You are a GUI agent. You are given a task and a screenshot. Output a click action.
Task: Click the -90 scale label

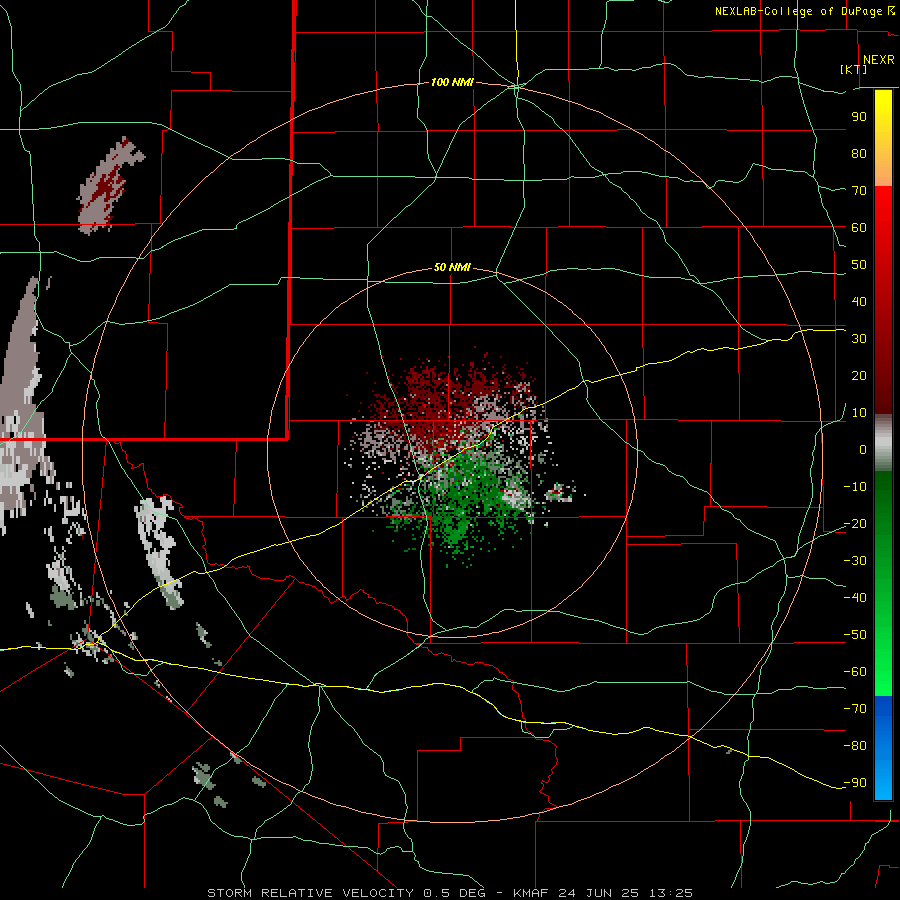[x=855, y=783]
